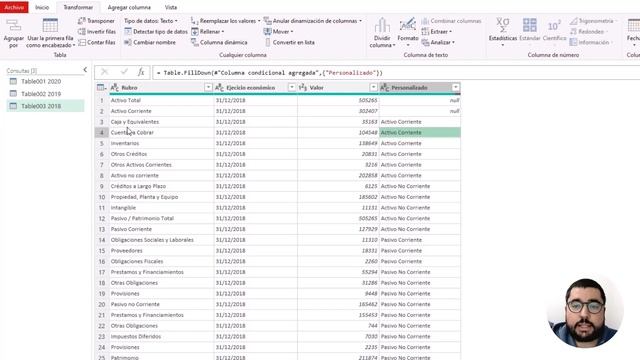Open the Archivo menu
Image resolution: width=640 pixels, height=360 pixels.
click(14, 7)
